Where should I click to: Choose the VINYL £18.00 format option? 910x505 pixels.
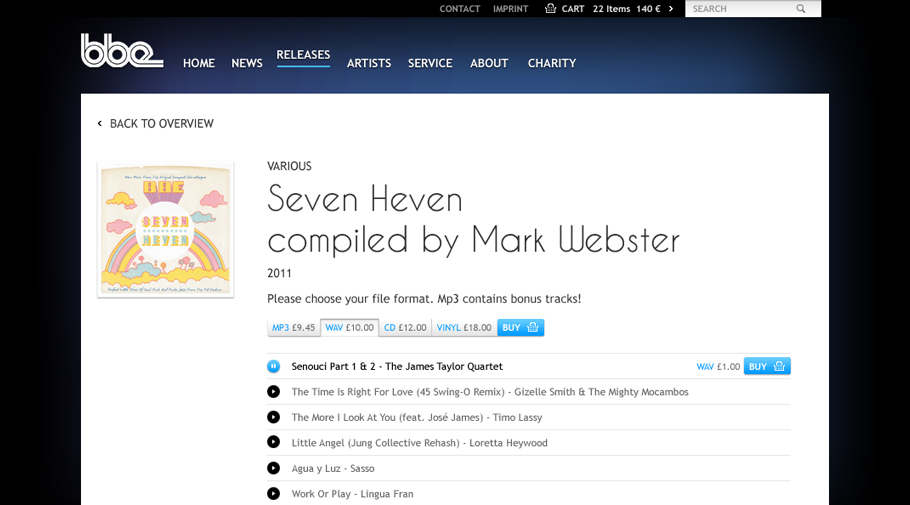tap(464, 327)
